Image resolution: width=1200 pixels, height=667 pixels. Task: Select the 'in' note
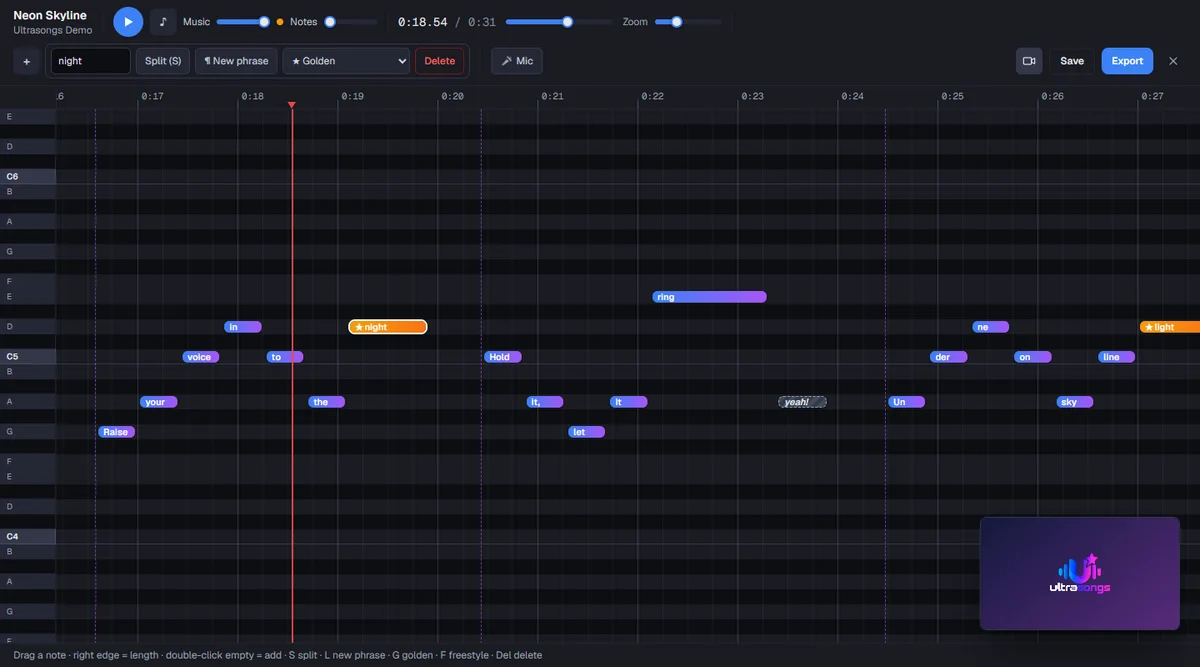pyautogui.click(x=243, y=327)
